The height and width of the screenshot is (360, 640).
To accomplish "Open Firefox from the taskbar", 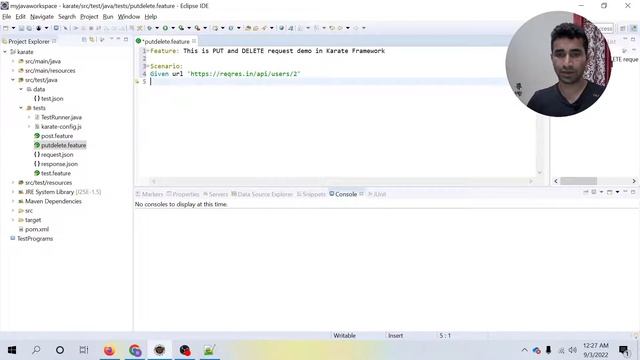I will tap(109, 350).
